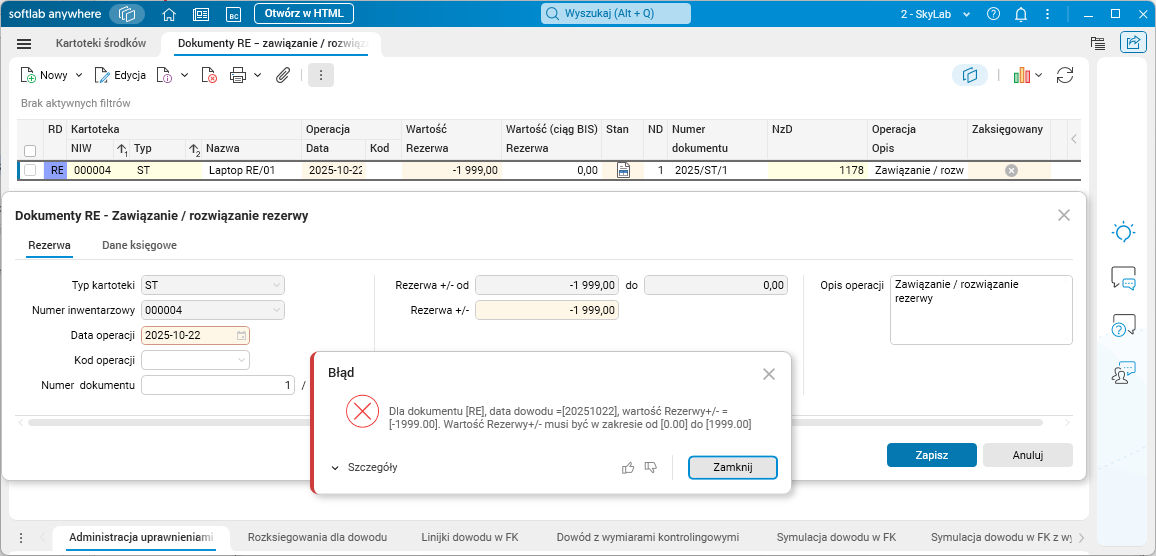
Task: Refresh the document list
Action: pyautogui.click(x=1065, y=74)
